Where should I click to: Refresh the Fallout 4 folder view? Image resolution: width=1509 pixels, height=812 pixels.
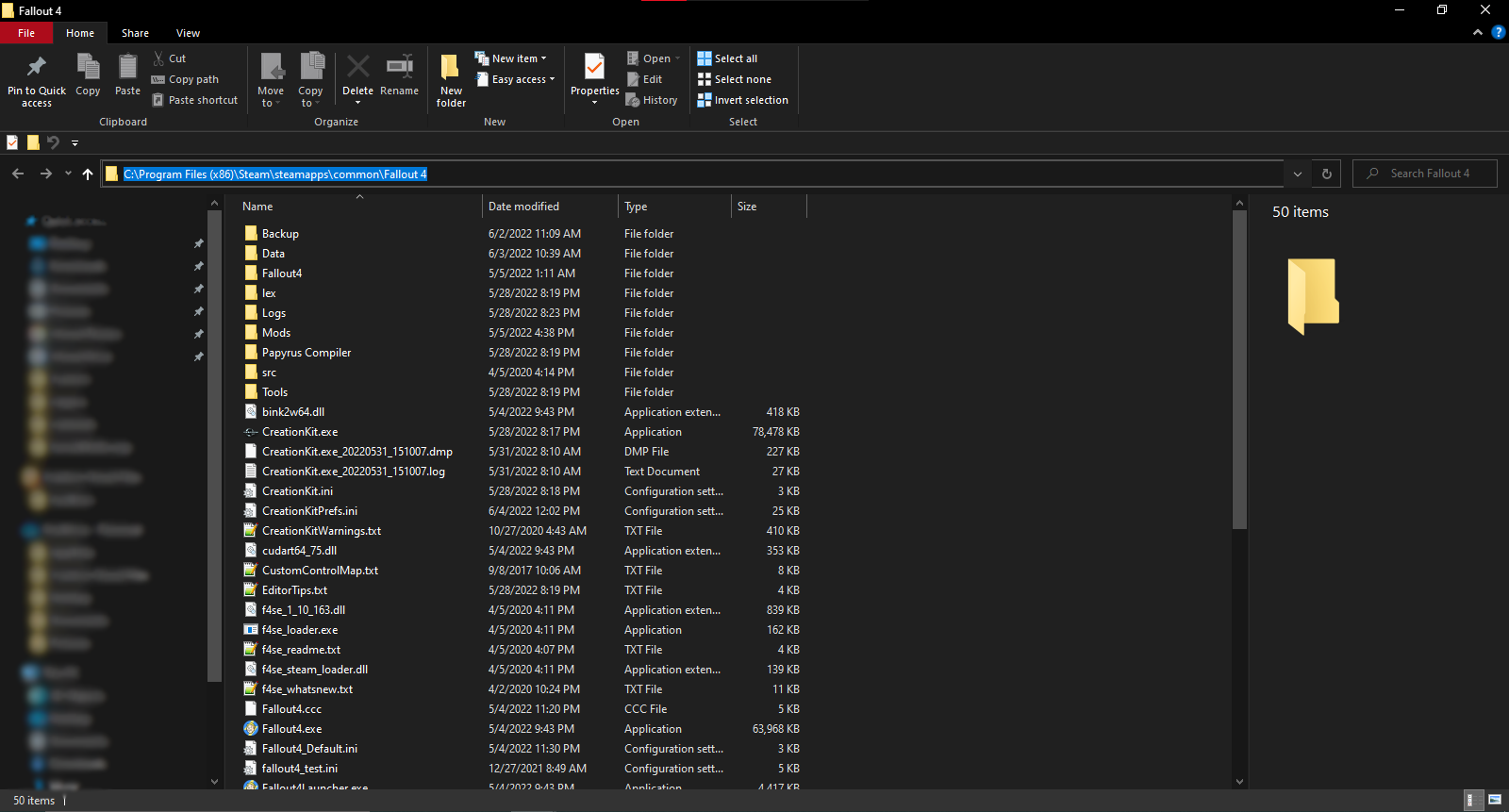[x=1326, y=174]
